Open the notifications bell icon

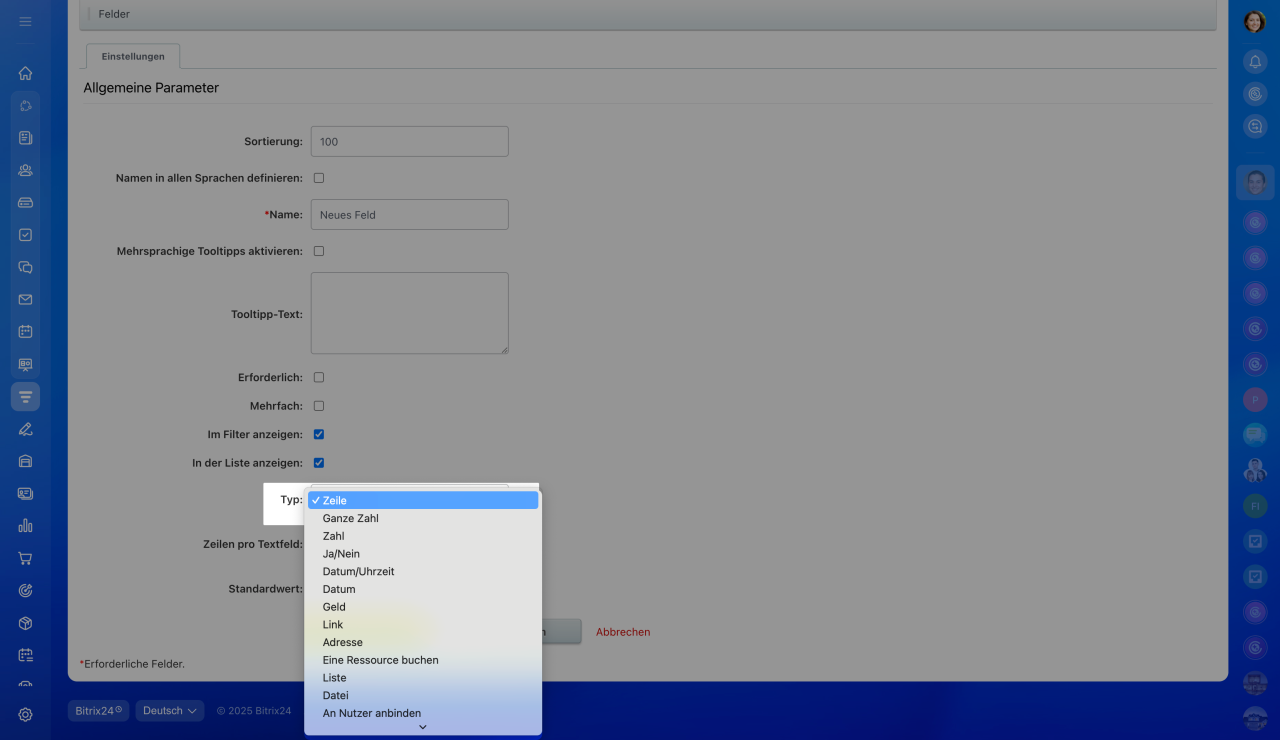point(1255,61)
